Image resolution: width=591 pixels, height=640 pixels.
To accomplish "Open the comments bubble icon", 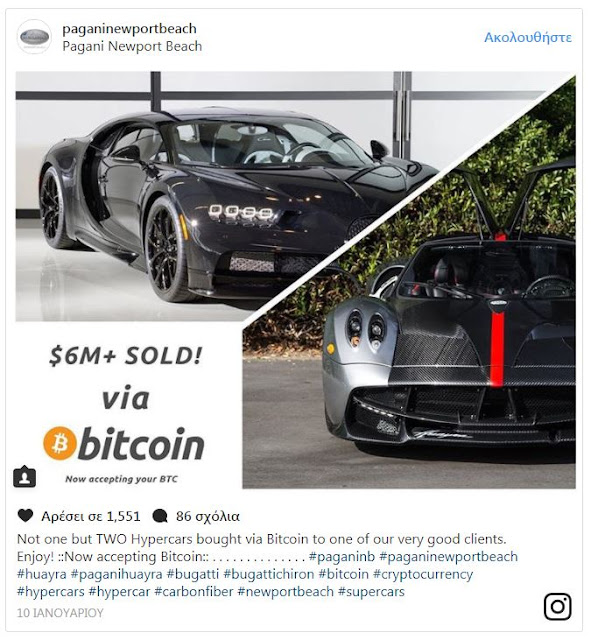I will [160, 516].
